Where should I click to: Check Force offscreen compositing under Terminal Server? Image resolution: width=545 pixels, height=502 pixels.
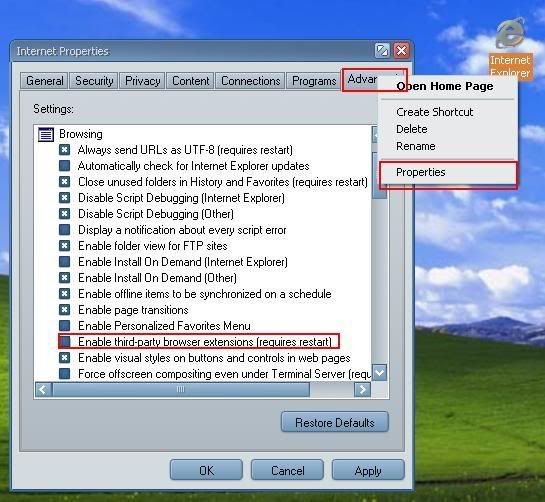click(64, 374)
